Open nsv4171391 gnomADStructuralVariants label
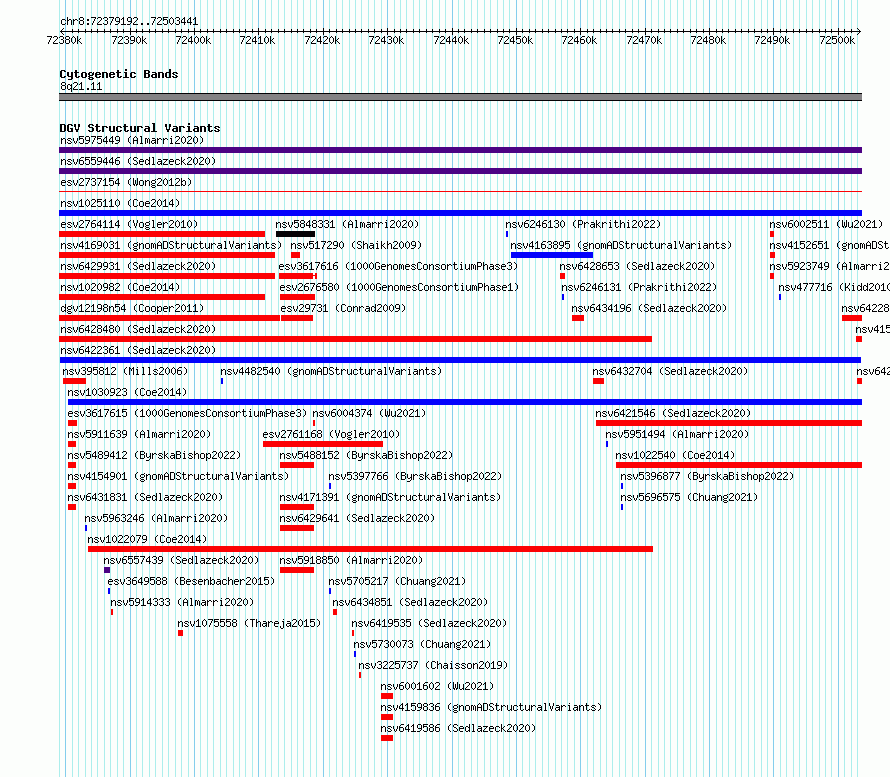The image size is (890, 777). click(390, 497)
